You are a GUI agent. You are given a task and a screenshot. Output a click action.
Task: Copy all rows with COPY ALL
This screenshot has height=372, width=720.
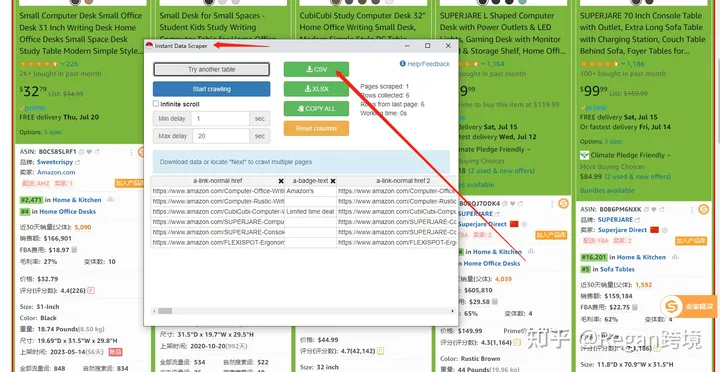[x=316, y=109]
